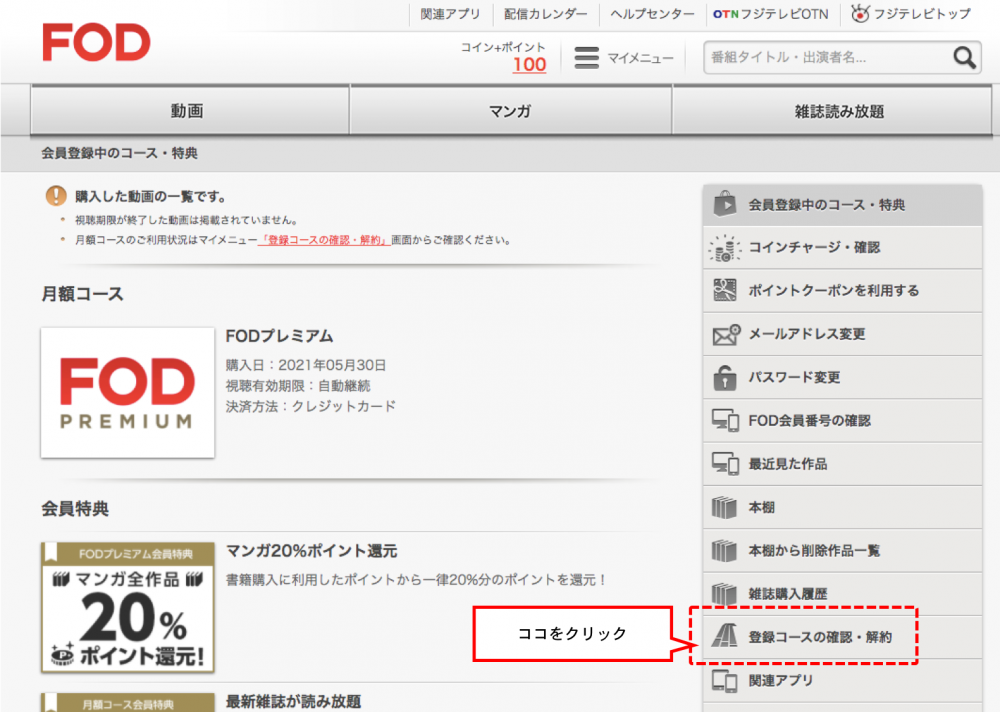Viewport: 1000px width, 712px height.
Task: Click the 100 coin point balance
Action: click(529, 64)
